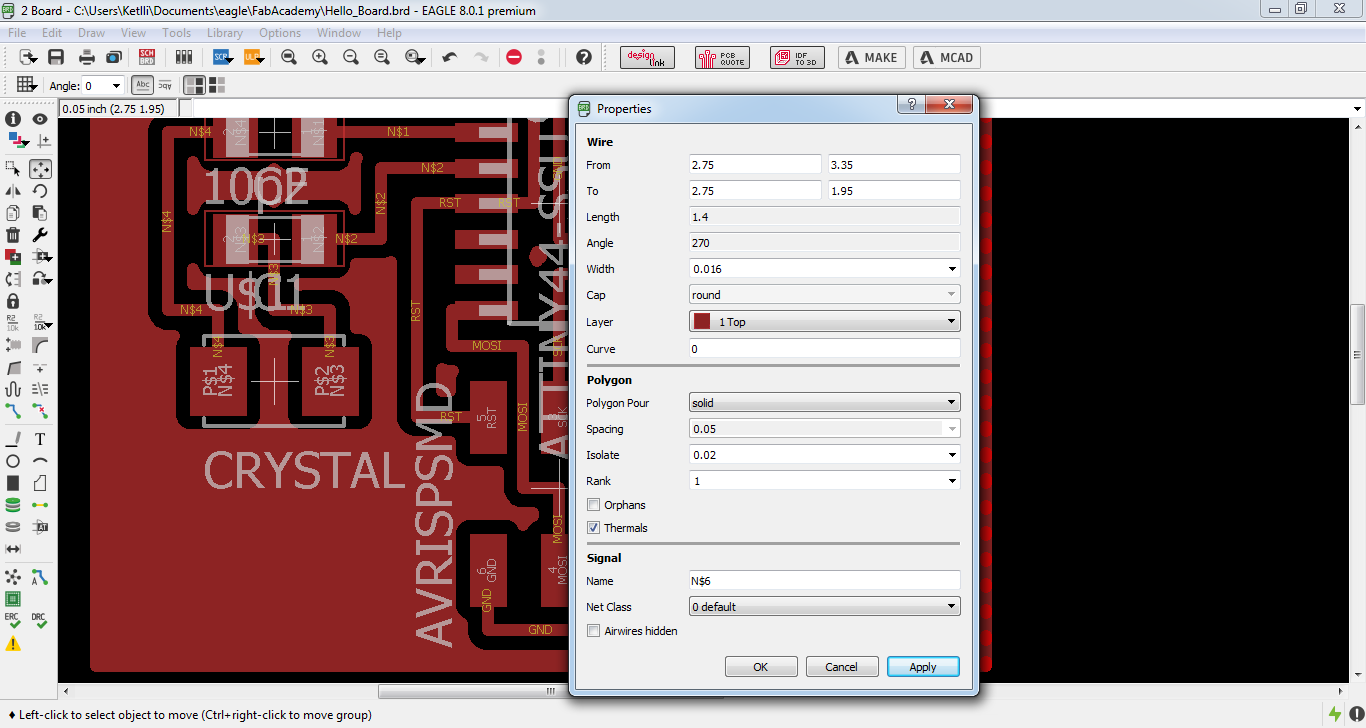Viewport: 1366px width, 728px height.
Task: Select the Group selection tool
Action: (x=13, y=168)
